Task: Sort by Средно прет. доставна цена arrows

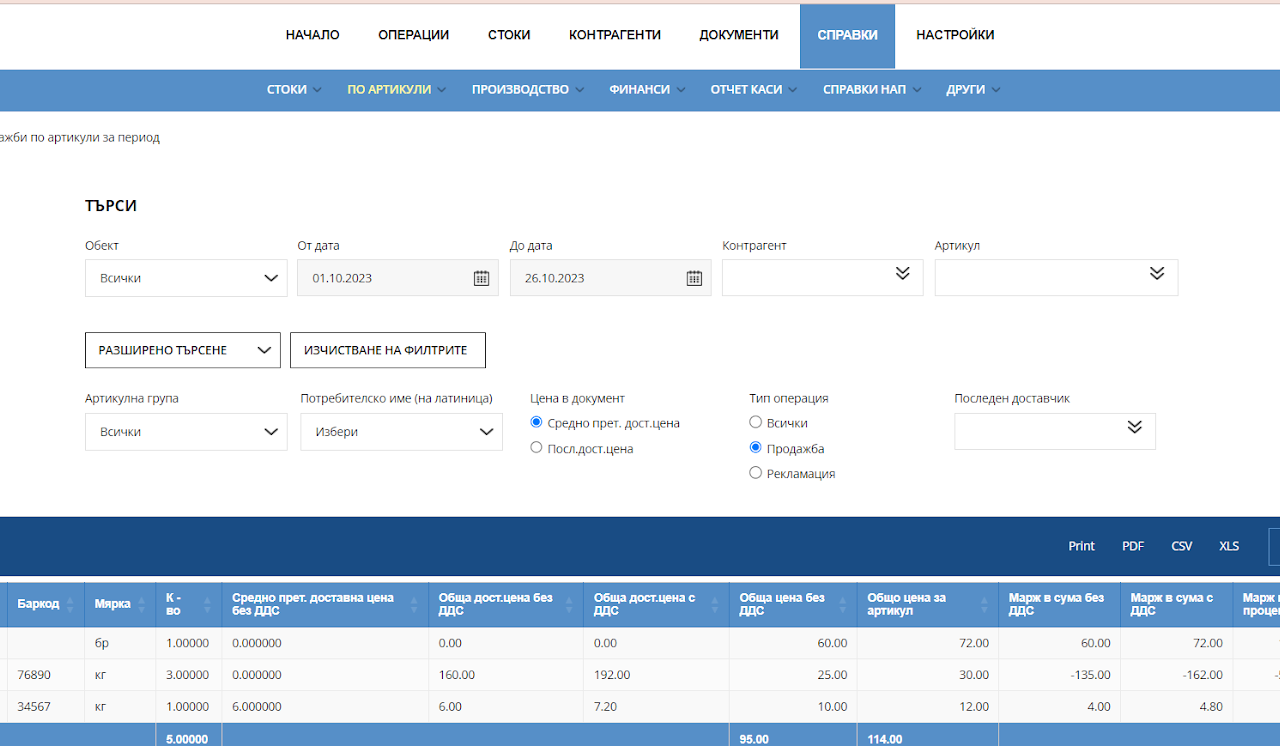Action: (x=416, y=604)
